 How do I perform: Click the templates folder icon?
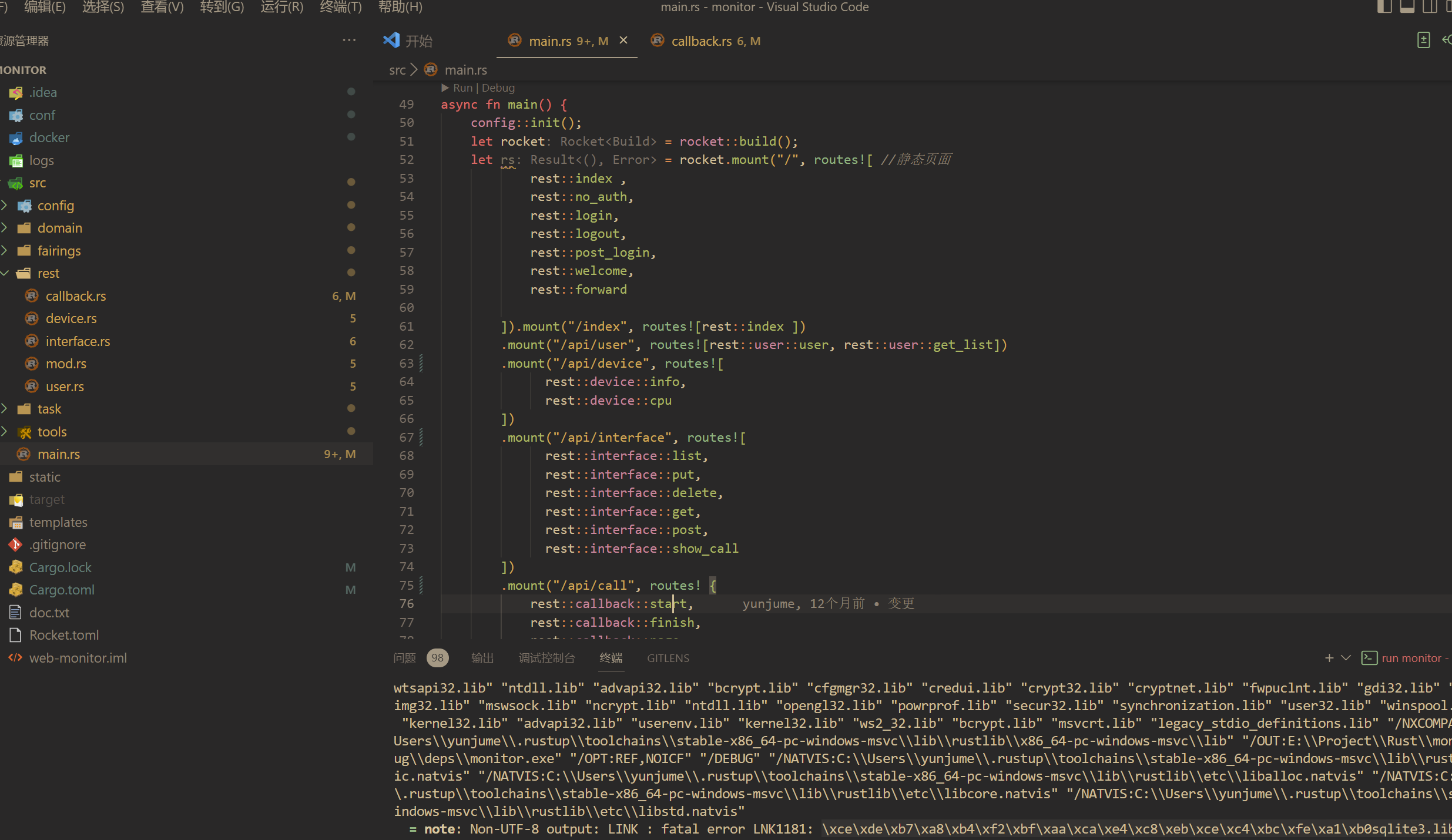(16, 522)
